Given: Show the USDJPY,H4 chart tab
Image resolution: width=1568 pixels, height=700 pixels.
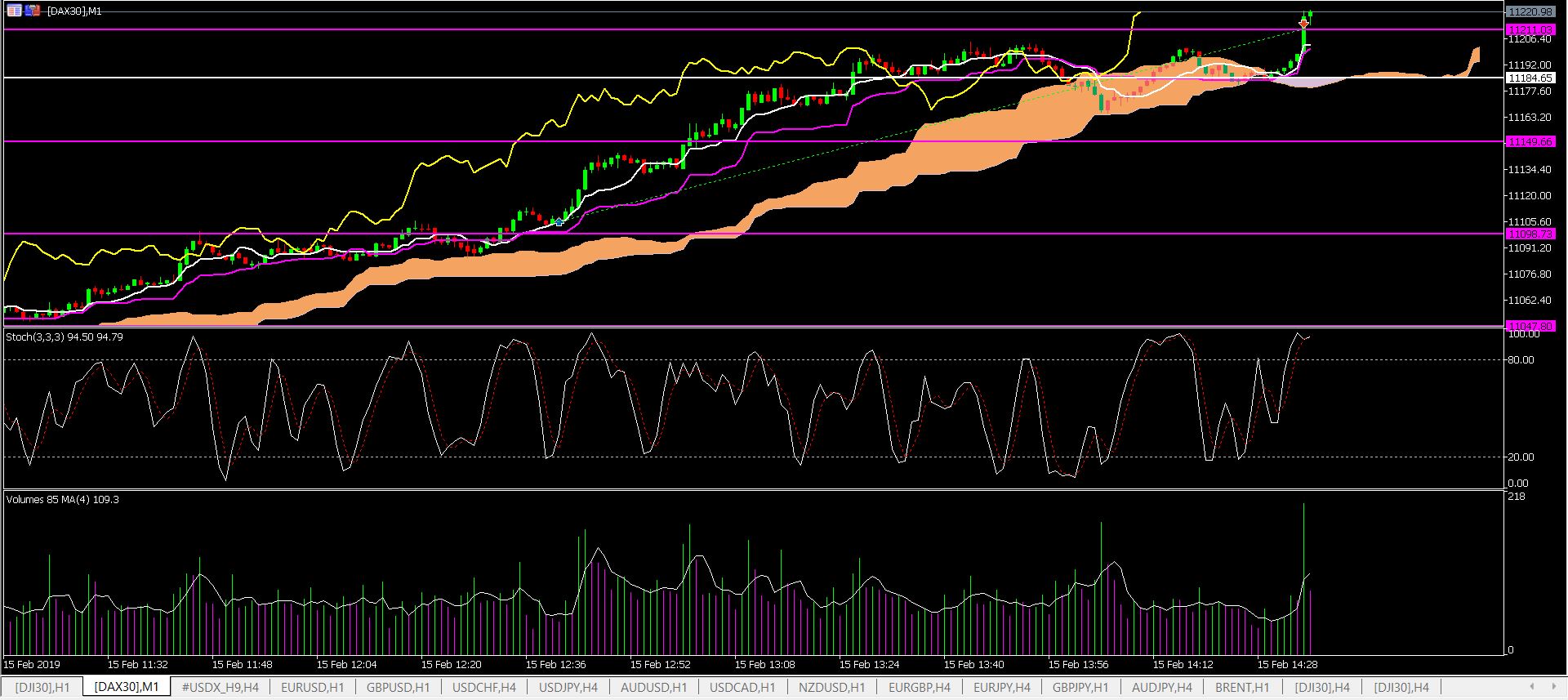Looking at the screenshot, I should pyautogui.click(x=568, y=687).
